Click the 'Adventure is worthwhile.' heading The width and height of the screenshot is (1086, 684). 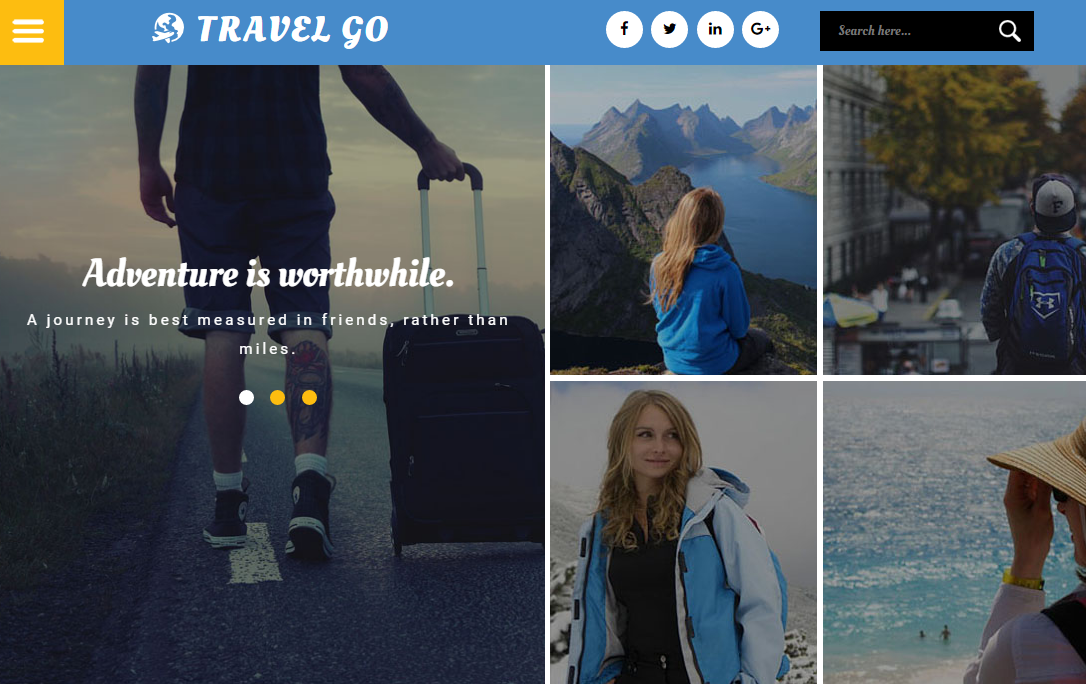(268, 273)
